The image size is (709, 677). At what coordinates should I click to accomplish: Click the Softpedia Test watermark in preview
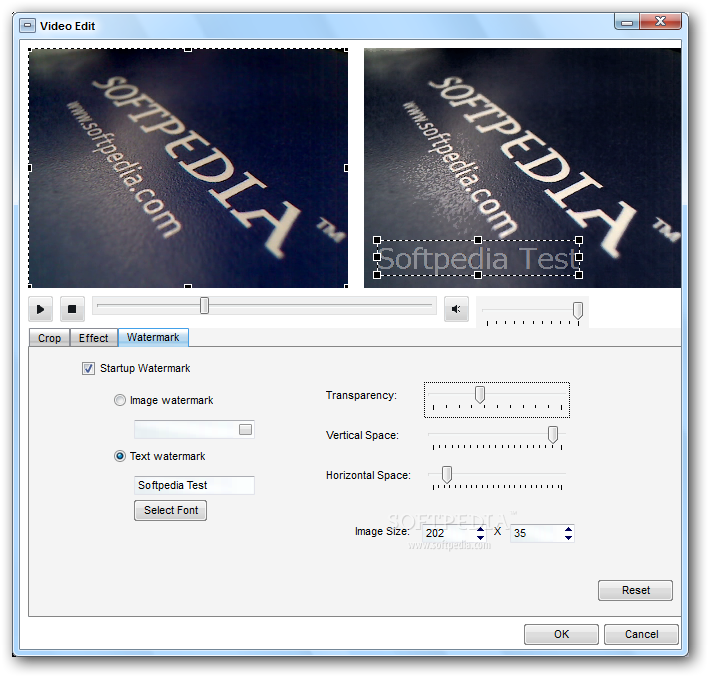478,258
